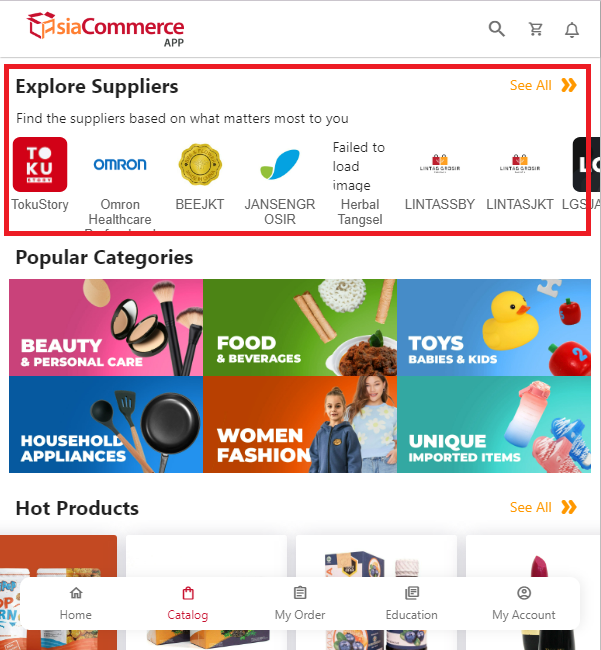Screen dimensions: 601x650
Task: Open the JANSENGROSIR supplier logo
Action: (x=280, y=165)
